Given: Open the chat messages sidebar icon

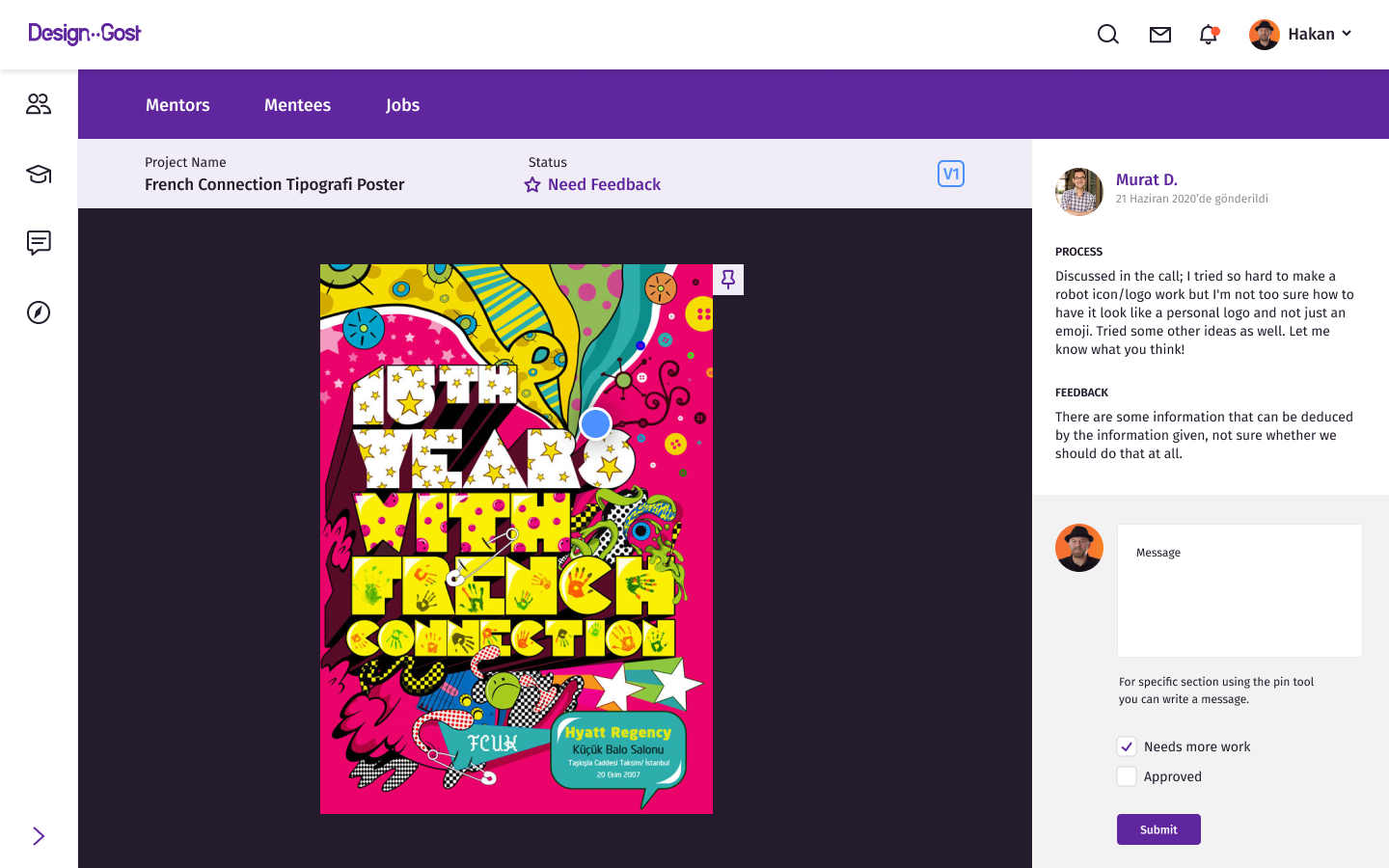Looking at the screenshot, I should [39, 243].
